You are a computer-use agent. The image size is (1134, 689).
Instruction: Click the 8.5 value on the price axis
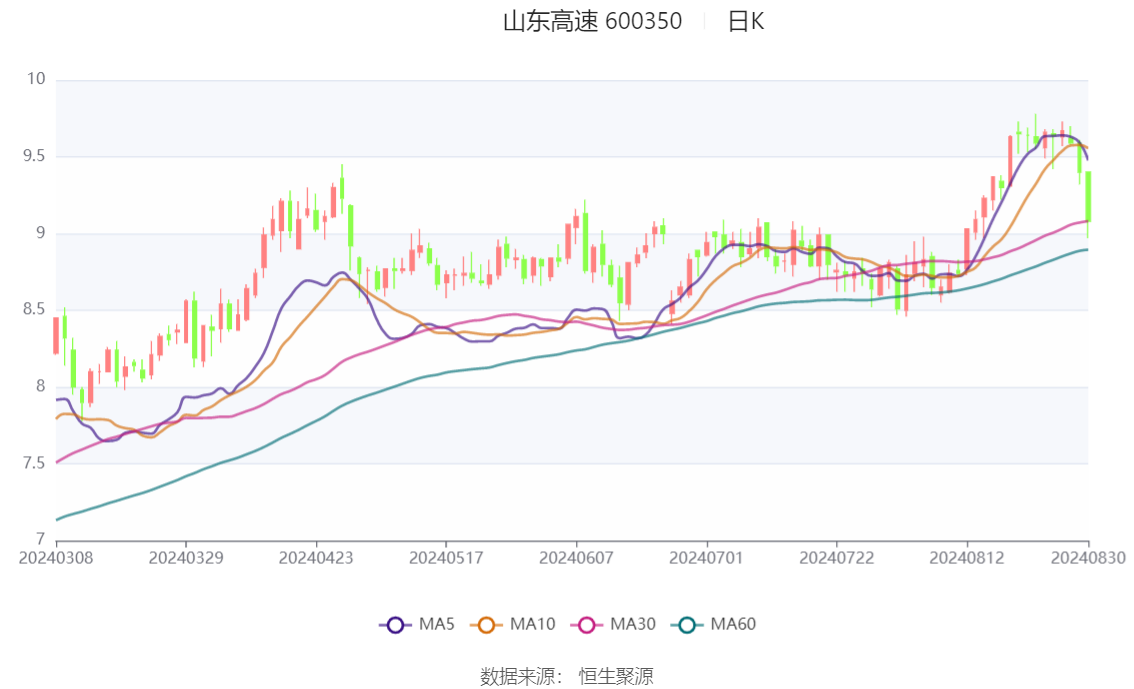34,309
